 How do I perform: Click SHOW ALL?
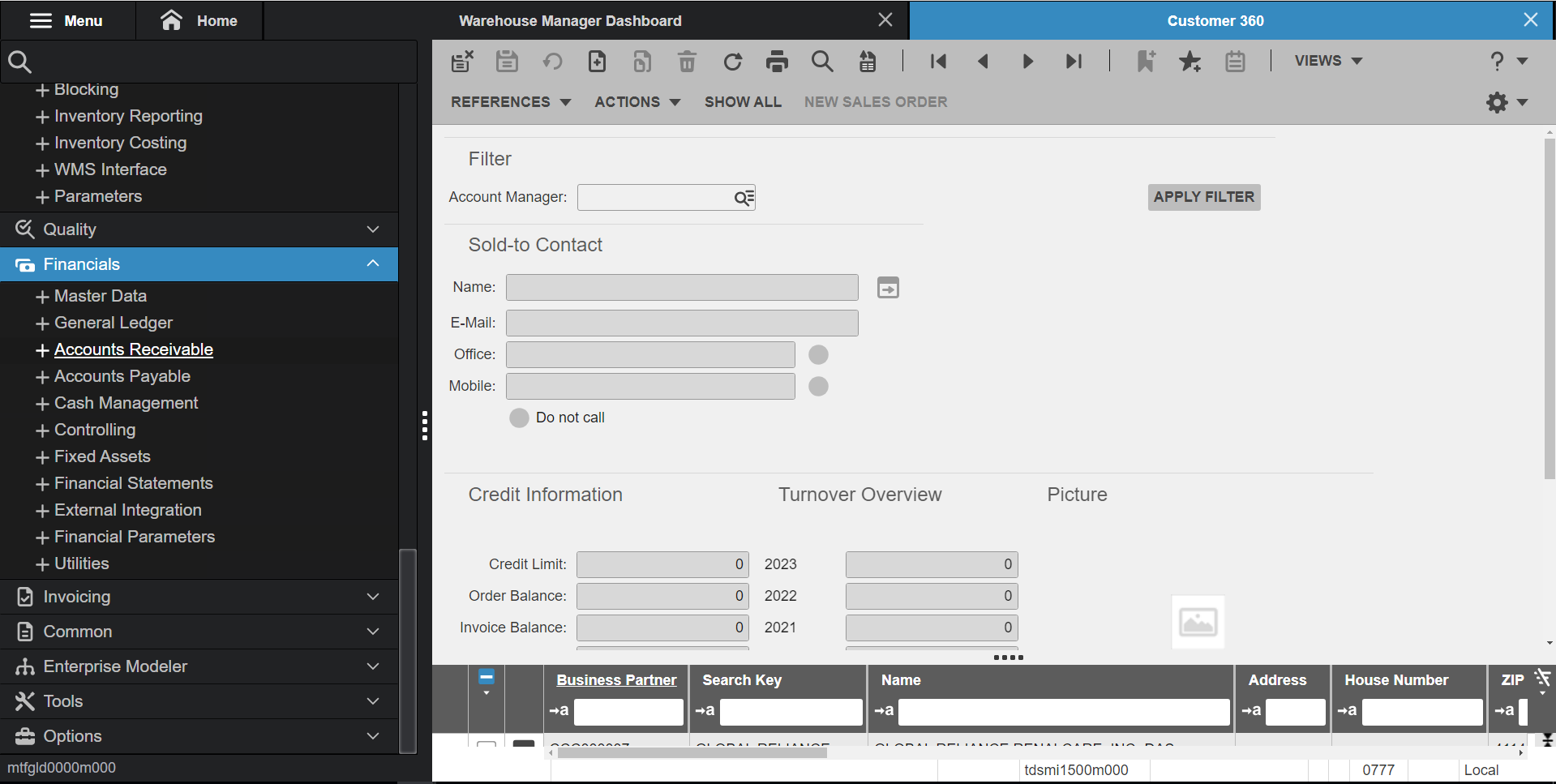pos(743,102)
